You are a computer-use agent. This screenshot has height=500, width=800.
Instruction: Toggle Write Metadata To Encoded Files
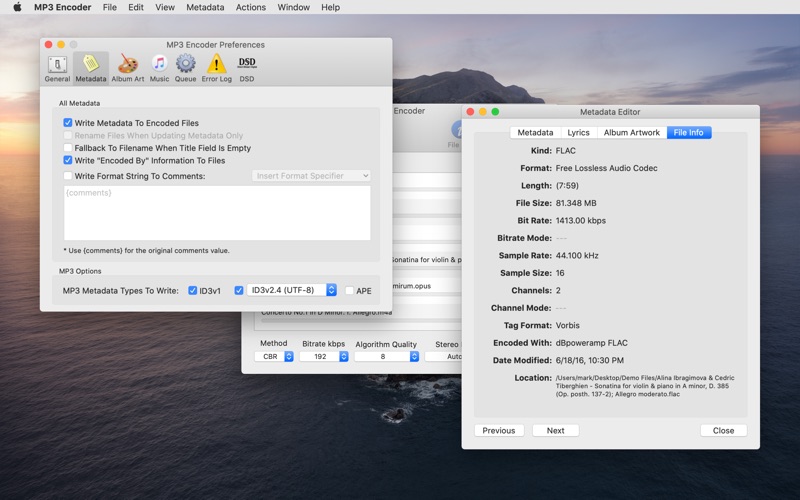[x=68, y=122]
